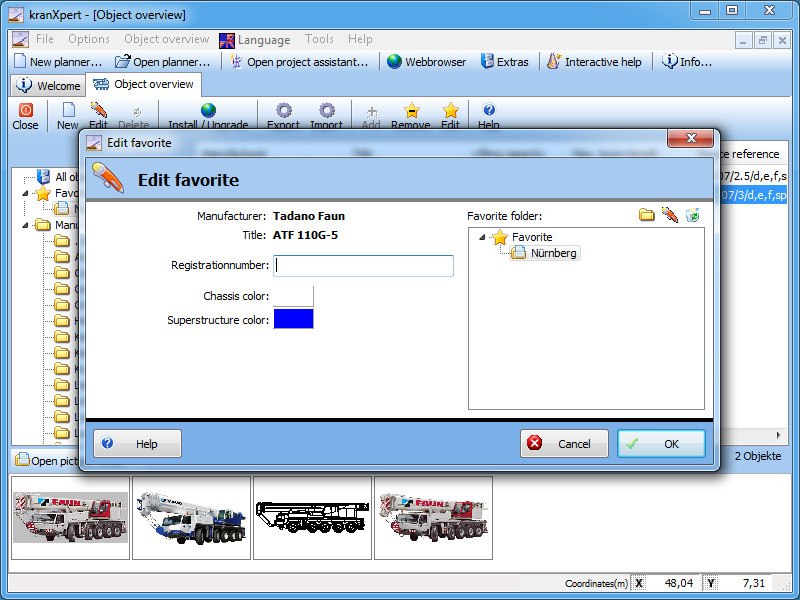Click the Remove favorite star icon

click(x=411, y=111)
